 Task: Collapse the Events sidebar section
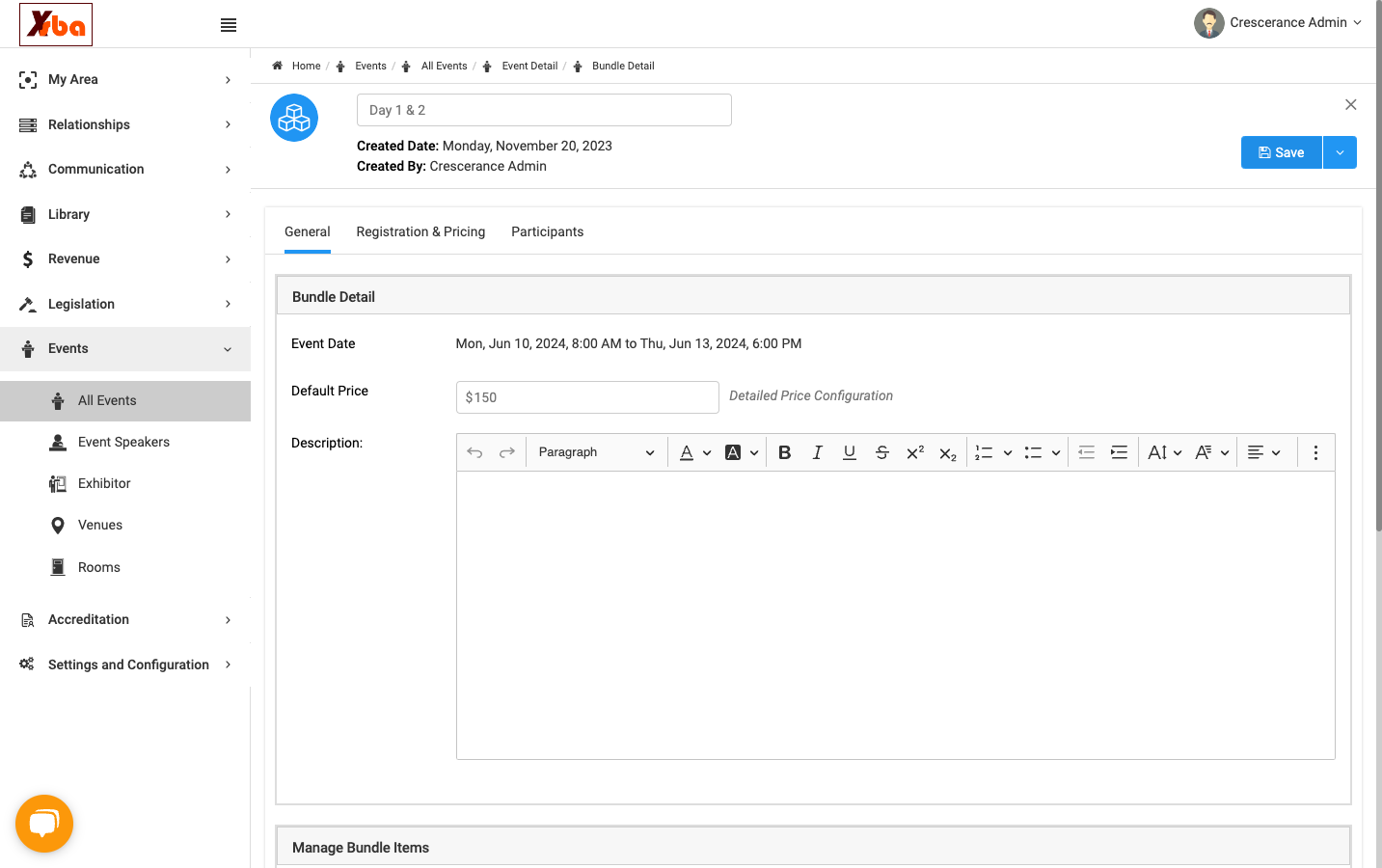coord(125,349)
